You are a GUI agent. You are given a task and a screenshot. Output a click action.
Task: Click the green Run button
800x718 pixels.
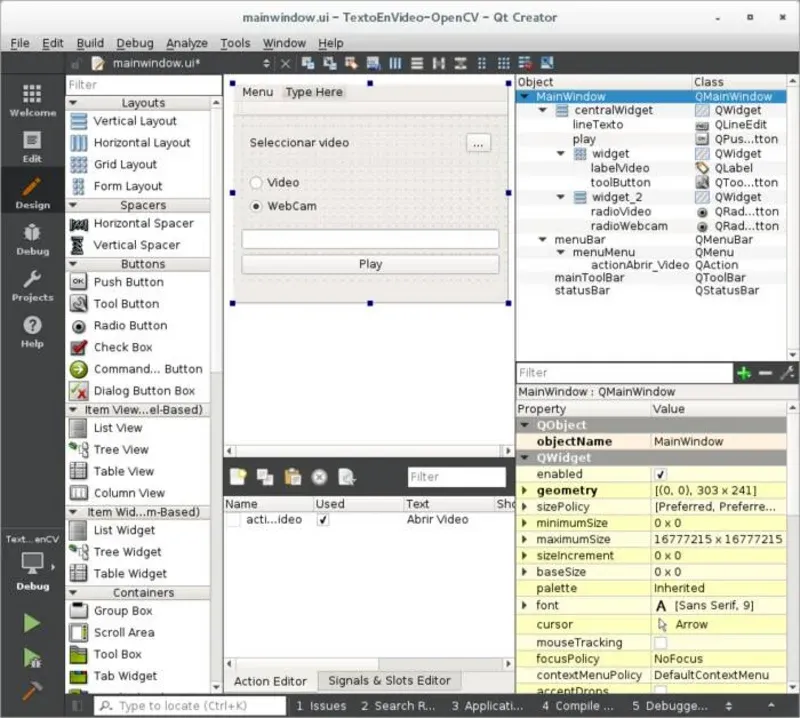pyautogui.click(x=32, y=623)
